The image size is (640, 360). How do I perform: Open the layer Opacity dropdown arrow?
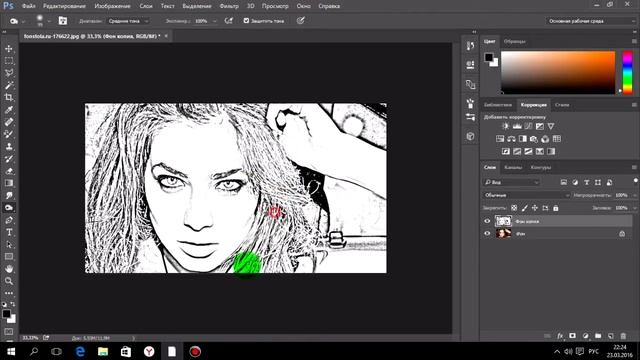(x=634, y=196)
